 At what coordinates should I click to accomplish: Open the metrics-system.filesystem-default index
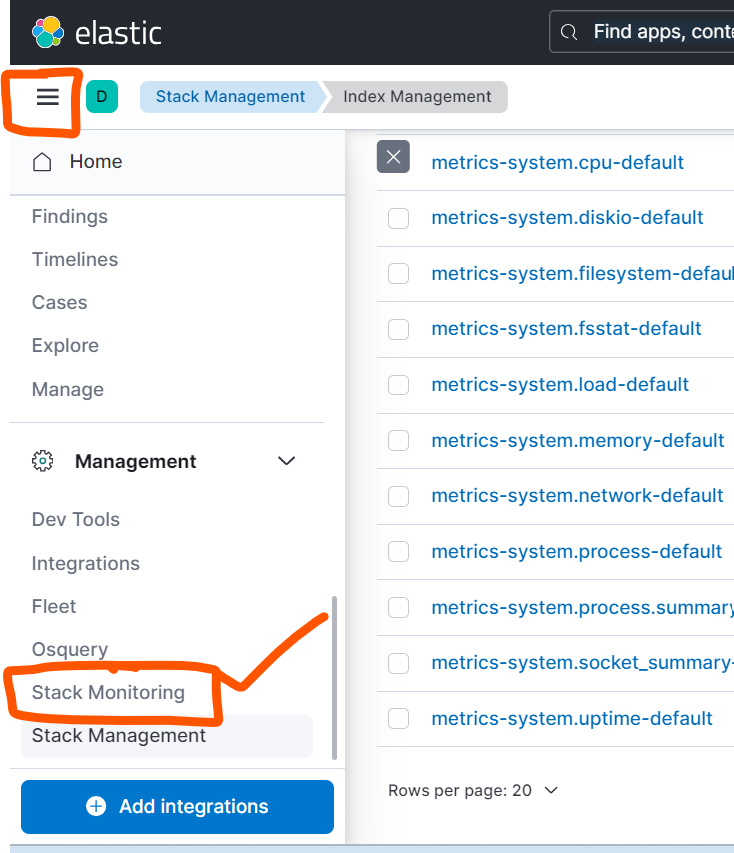click(x=582, y=274)
